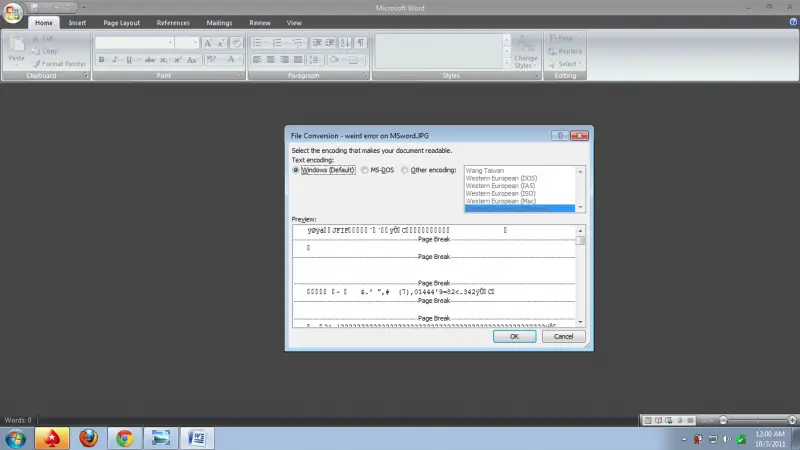Switch to the Page Layout tab
Viewport: 800px width, 450px height.
point(121,23)
